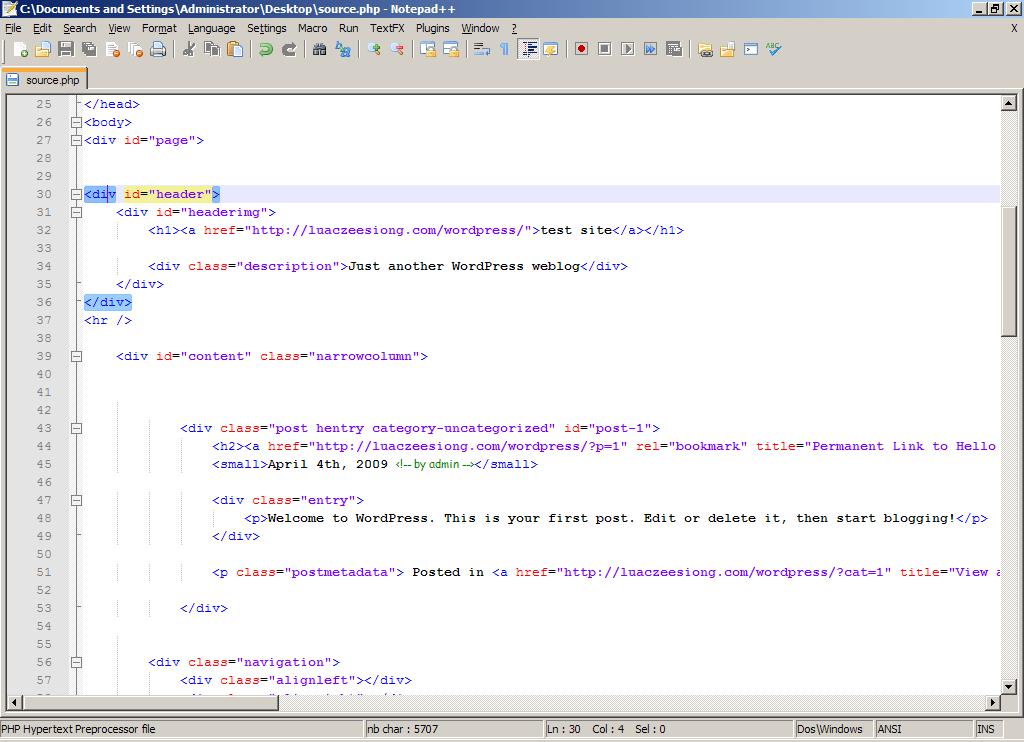Image resolution: width=1024 pixels, height=742 pixels.
Task: Open the Plugins menu
Action: [432, 28]
